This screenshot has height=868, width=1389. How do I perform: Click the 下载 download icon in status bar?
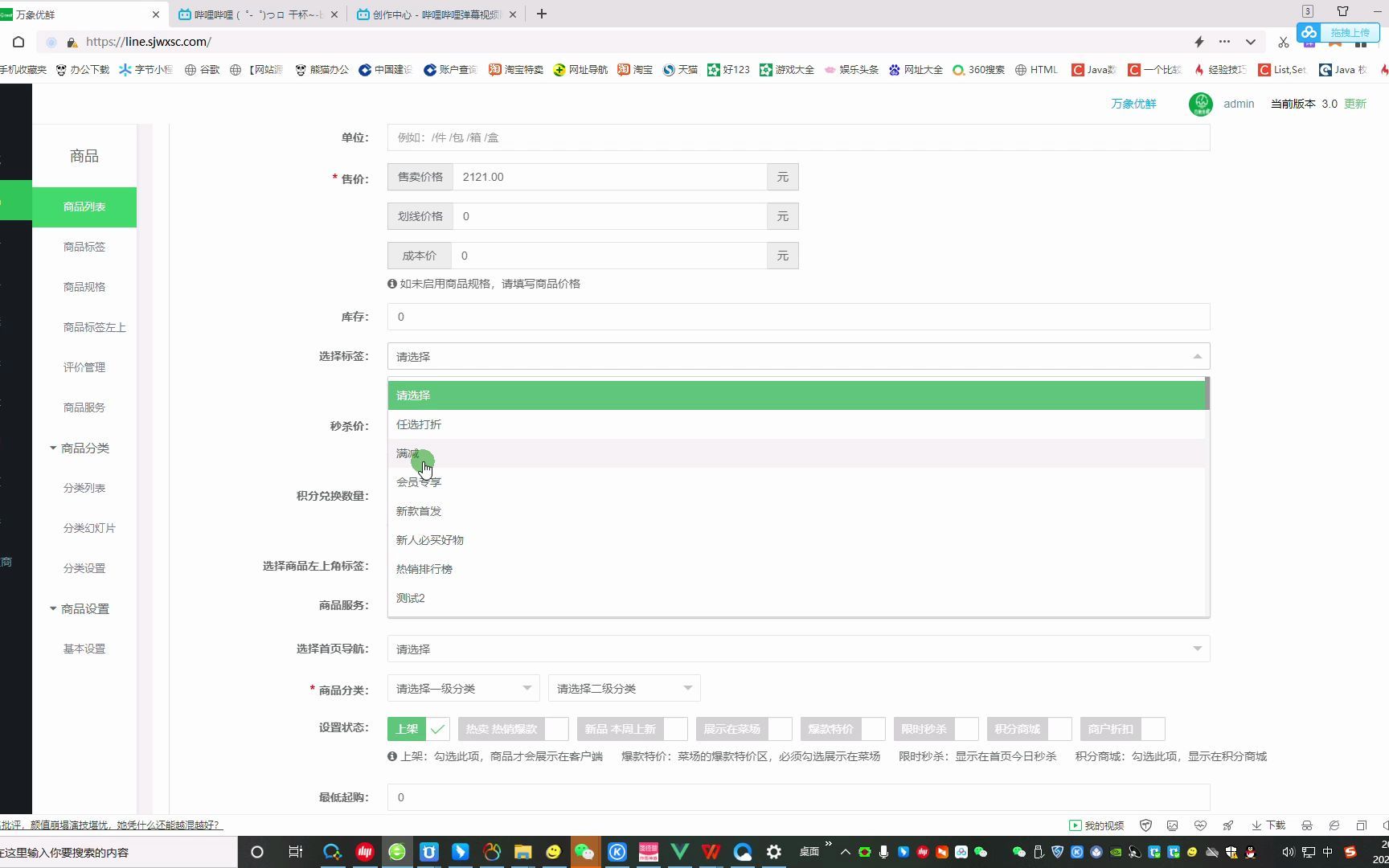pyautogui.click(x=1268, y=825)
